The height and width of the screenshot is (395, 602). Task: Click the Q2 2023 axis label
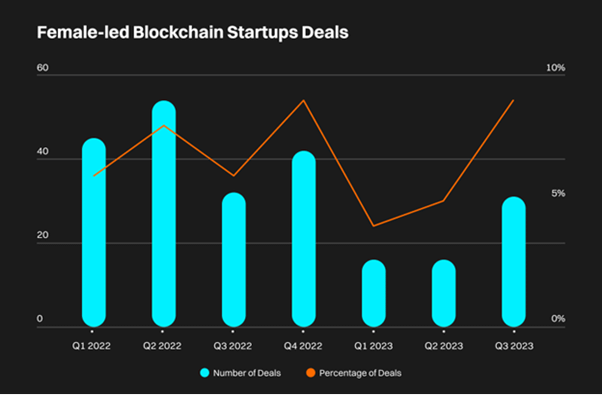click(x=444, y=346)
